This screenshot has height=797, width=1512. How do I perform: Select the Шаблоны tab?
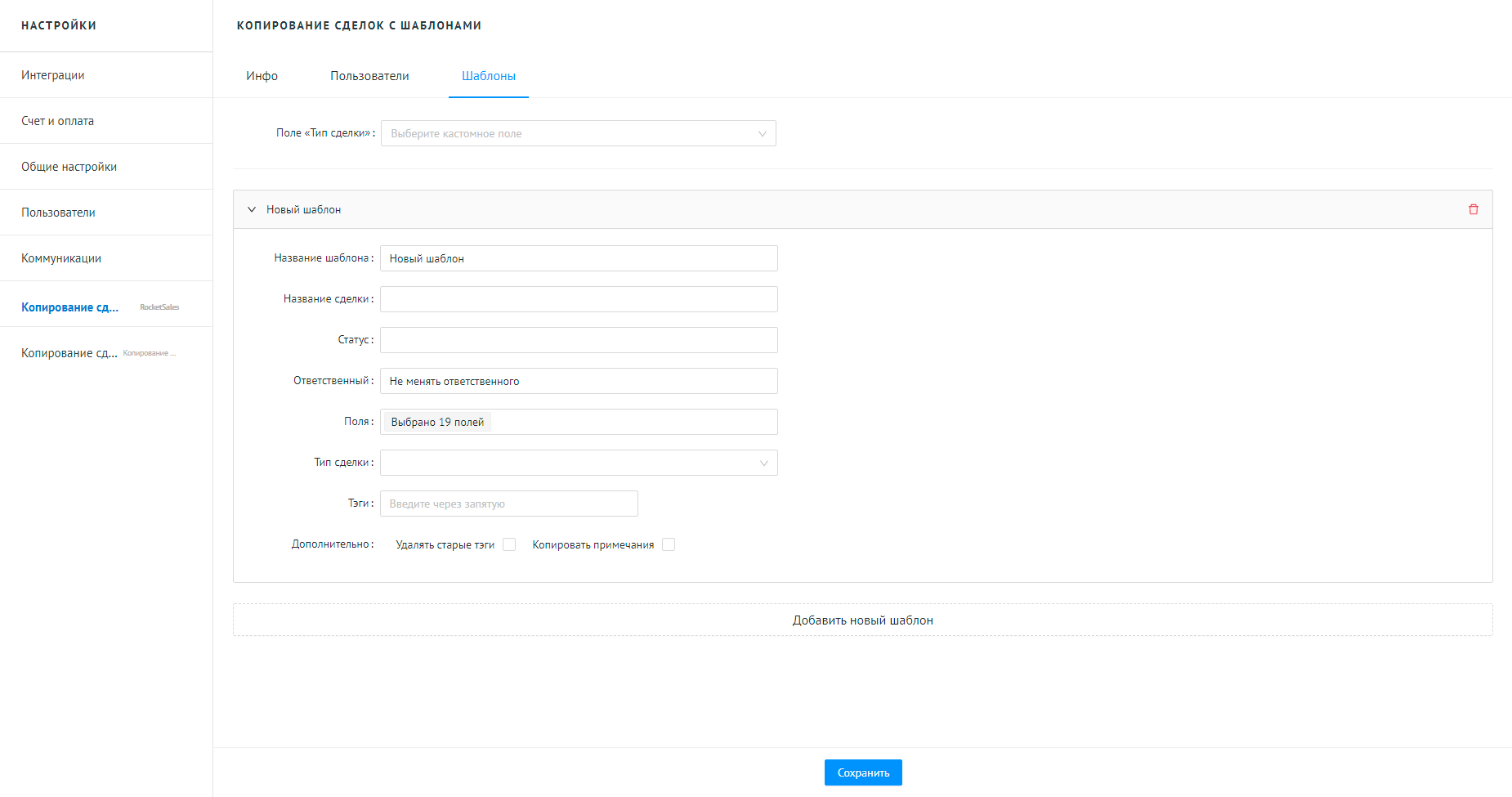point(489,76)
